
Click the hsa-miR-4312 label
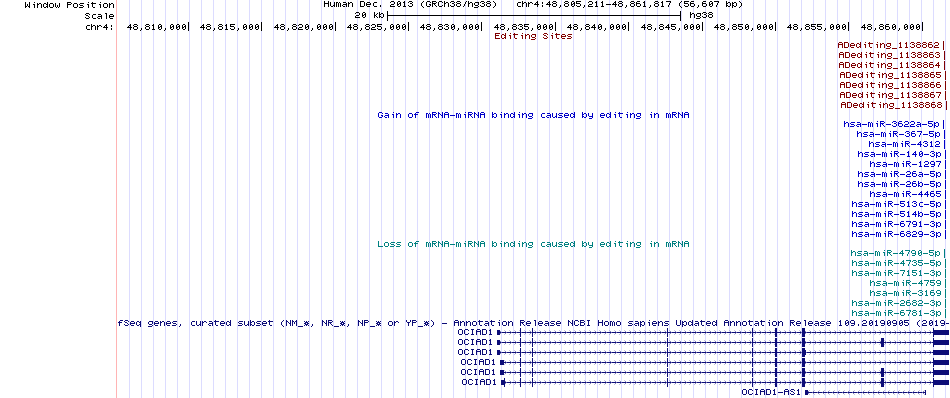click(905, 144)
